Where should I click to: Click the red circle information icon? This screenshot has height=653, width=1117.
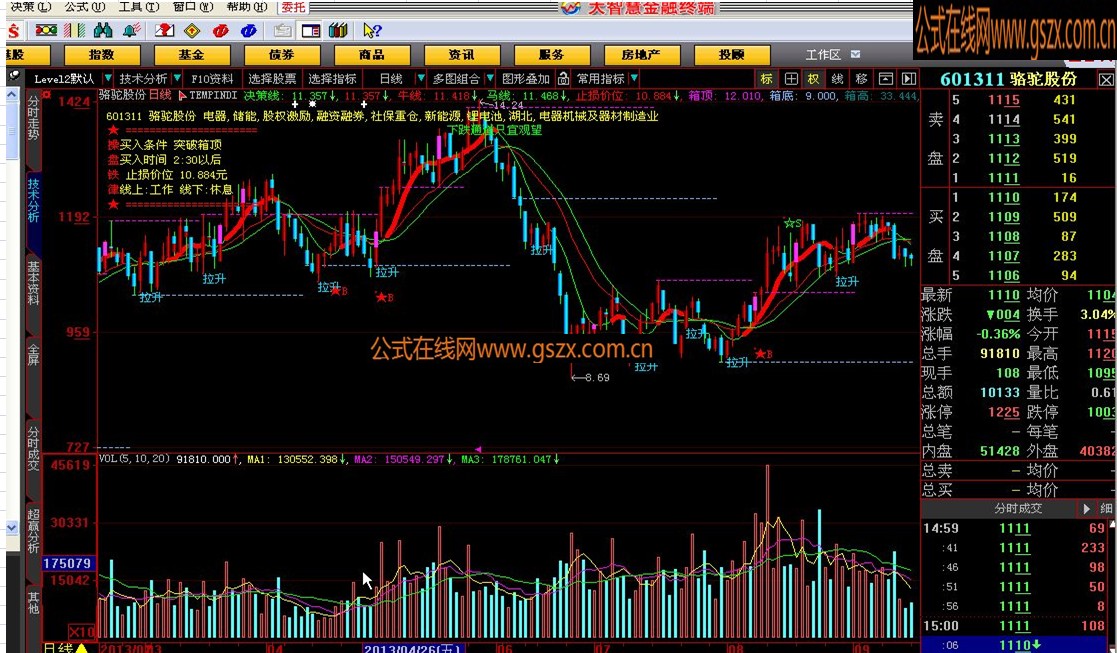[x=220, y=31]
